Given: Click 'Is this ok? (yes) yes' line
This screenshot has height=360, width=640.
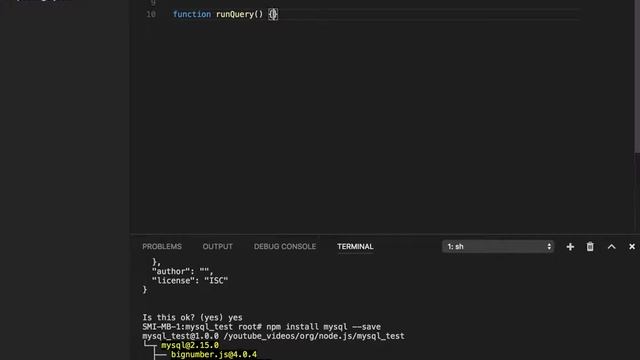Looking at the screenshot, I should pos(192,318).
